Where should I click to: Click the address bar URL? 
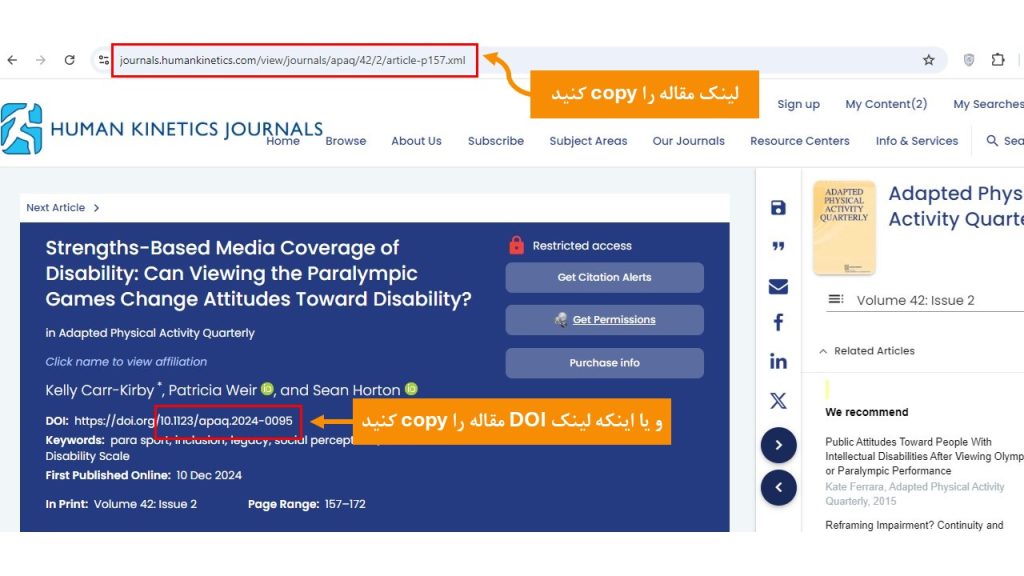293,60
